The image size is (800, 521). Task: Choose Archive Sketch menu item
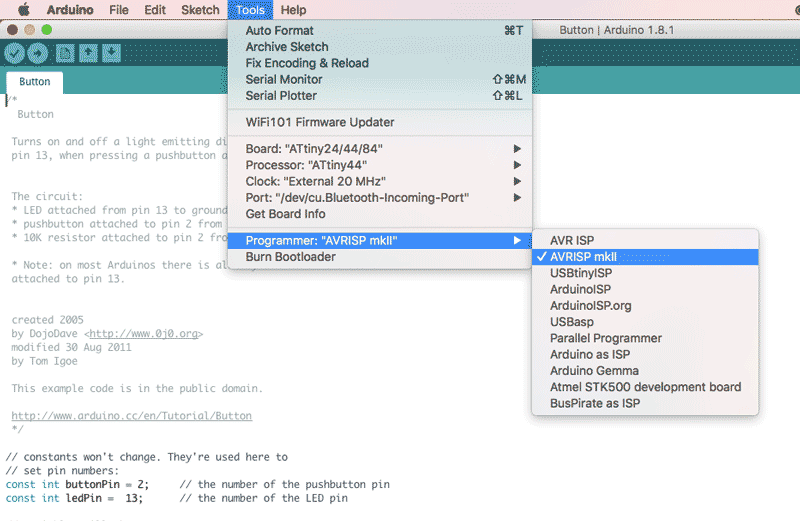pyautogui.click(x=380, y=47)
